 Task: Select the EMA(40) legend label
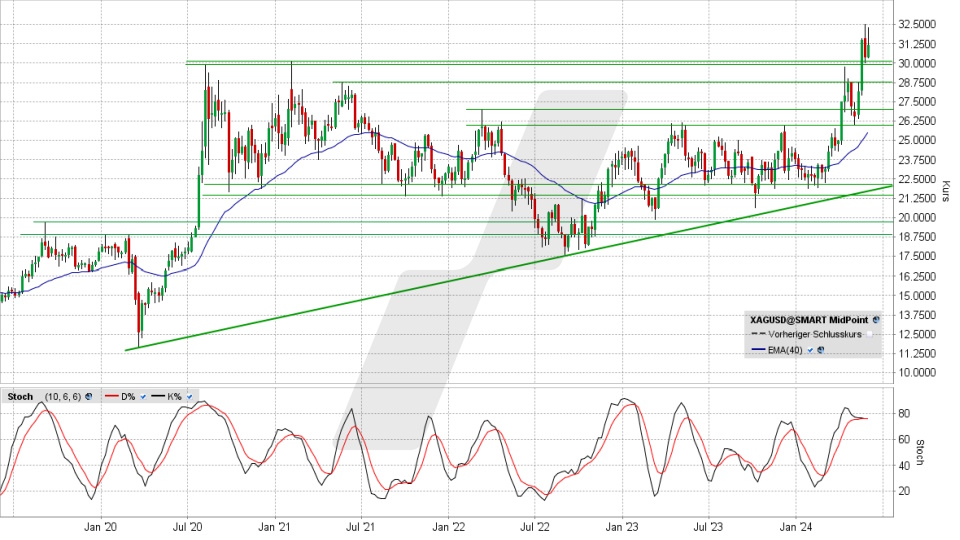[785, 350]
